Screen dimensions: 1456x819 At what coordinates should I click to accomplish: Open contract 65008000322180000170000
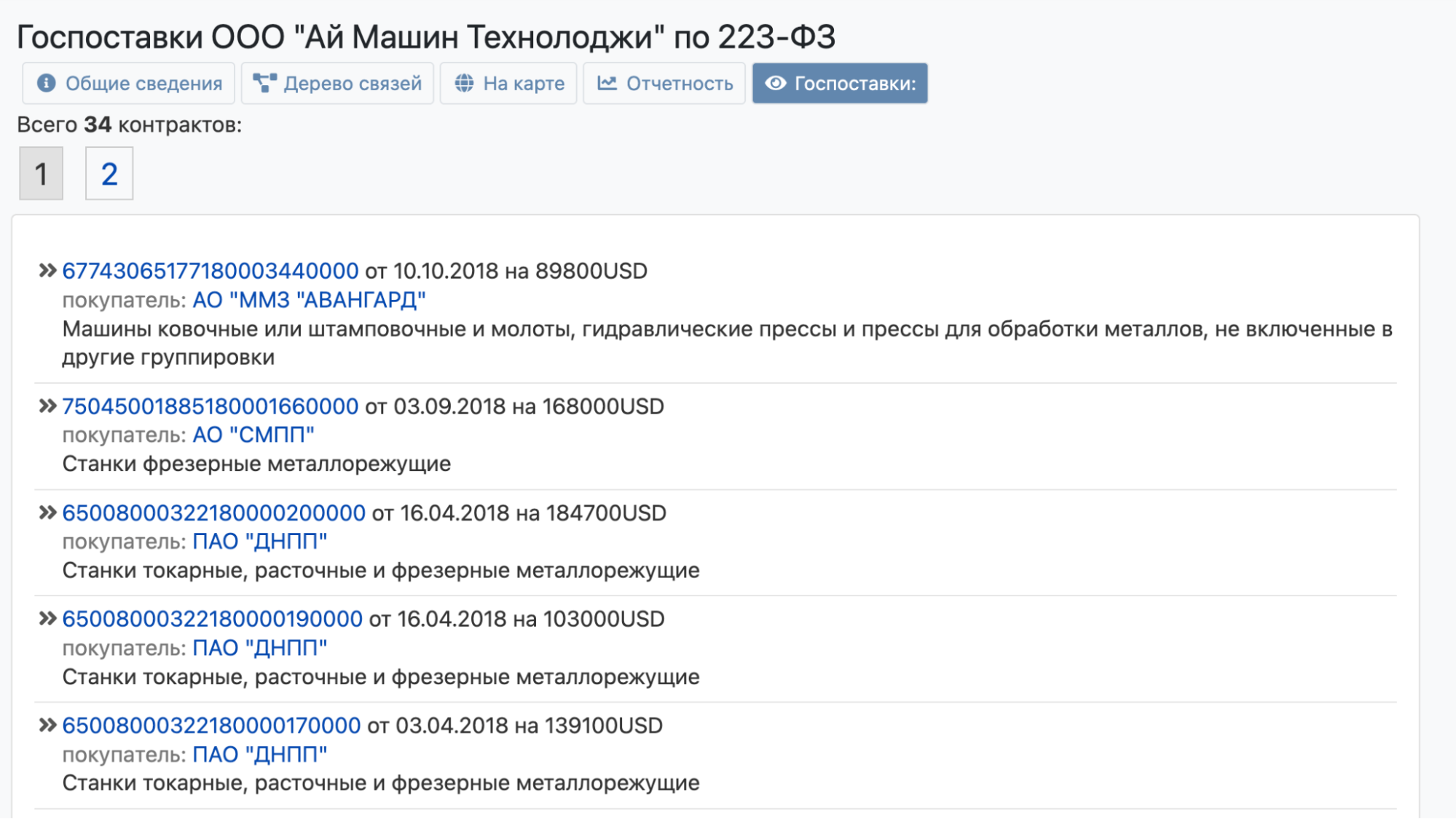point(211,725)
